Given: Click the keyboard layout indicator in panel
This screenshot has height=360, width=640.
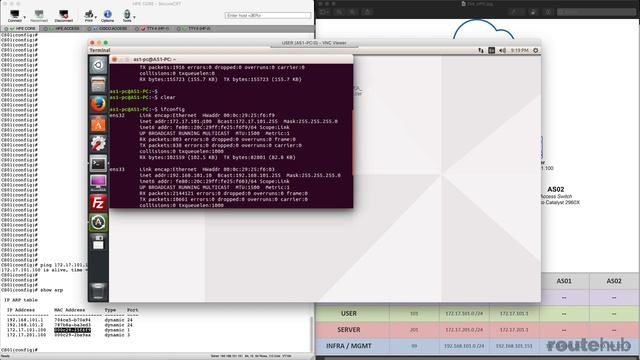Looking at the screenshot, I should 491,50.
